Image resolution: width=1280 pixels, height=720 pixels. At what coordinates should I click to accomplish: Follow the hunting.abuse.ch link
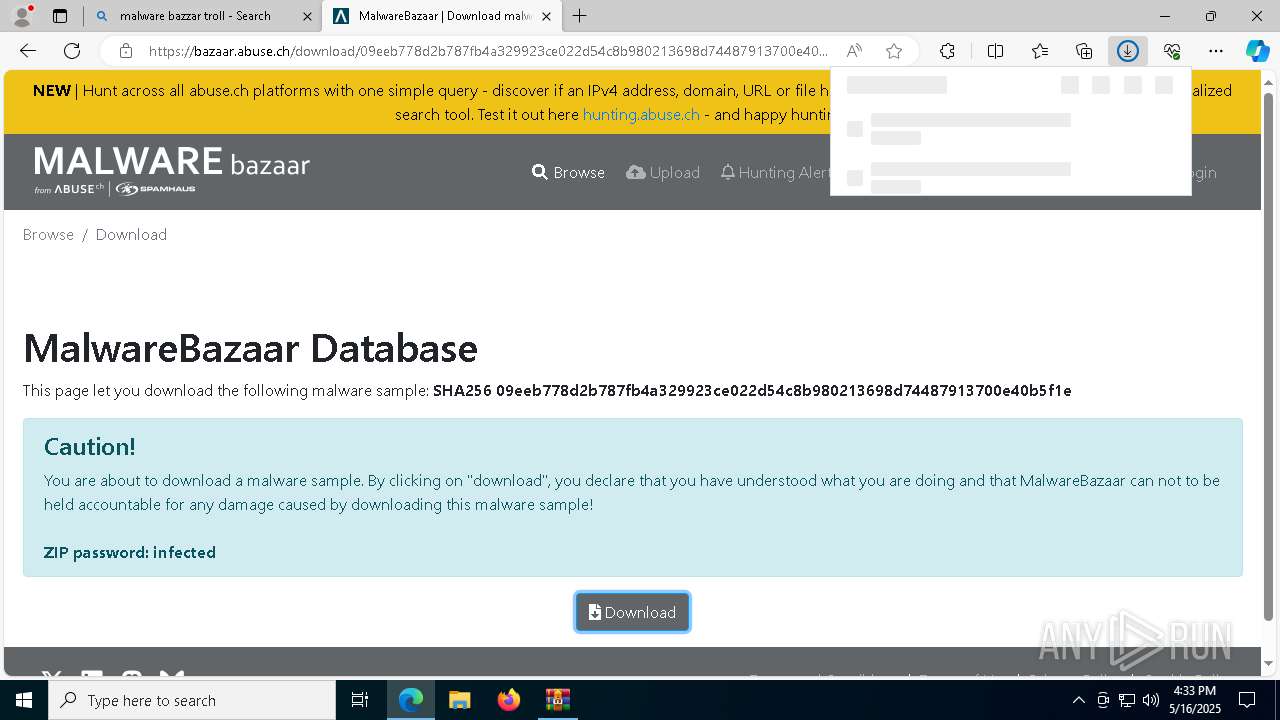[x=641, y=114]
